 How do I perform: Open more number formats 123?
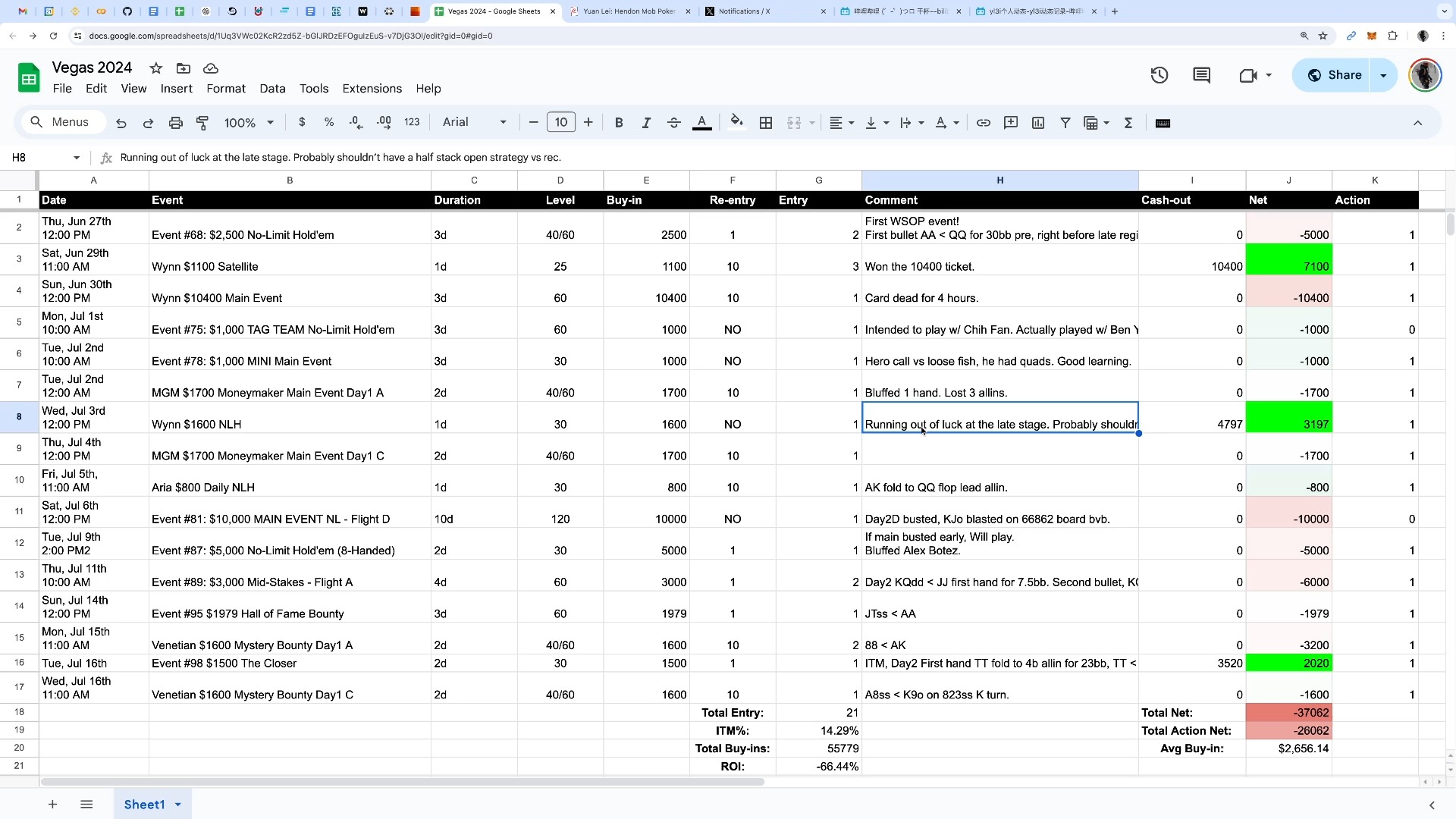click(412, 122)
